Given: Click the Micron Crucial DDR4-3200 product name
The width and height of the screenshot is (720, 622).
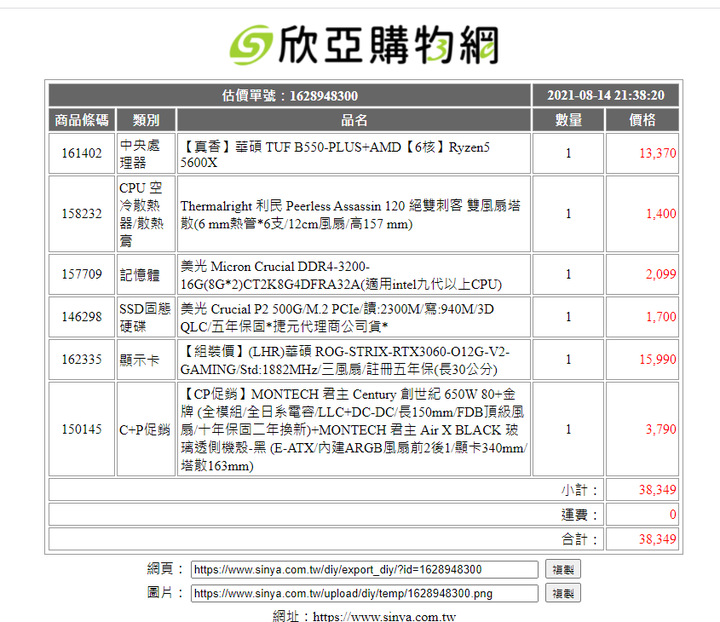Looking at the screenshot, I should pos(341,275).
